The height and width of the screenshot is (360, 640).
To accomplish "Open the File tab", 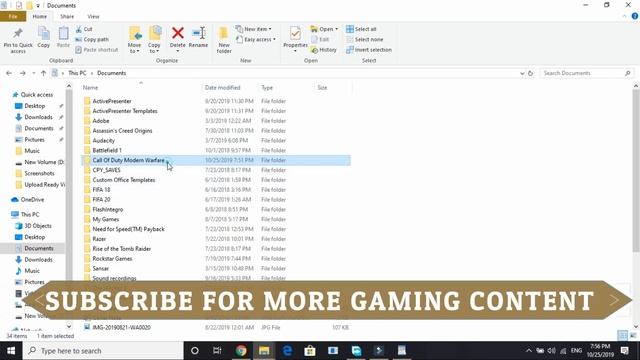I will pos(13,16).
